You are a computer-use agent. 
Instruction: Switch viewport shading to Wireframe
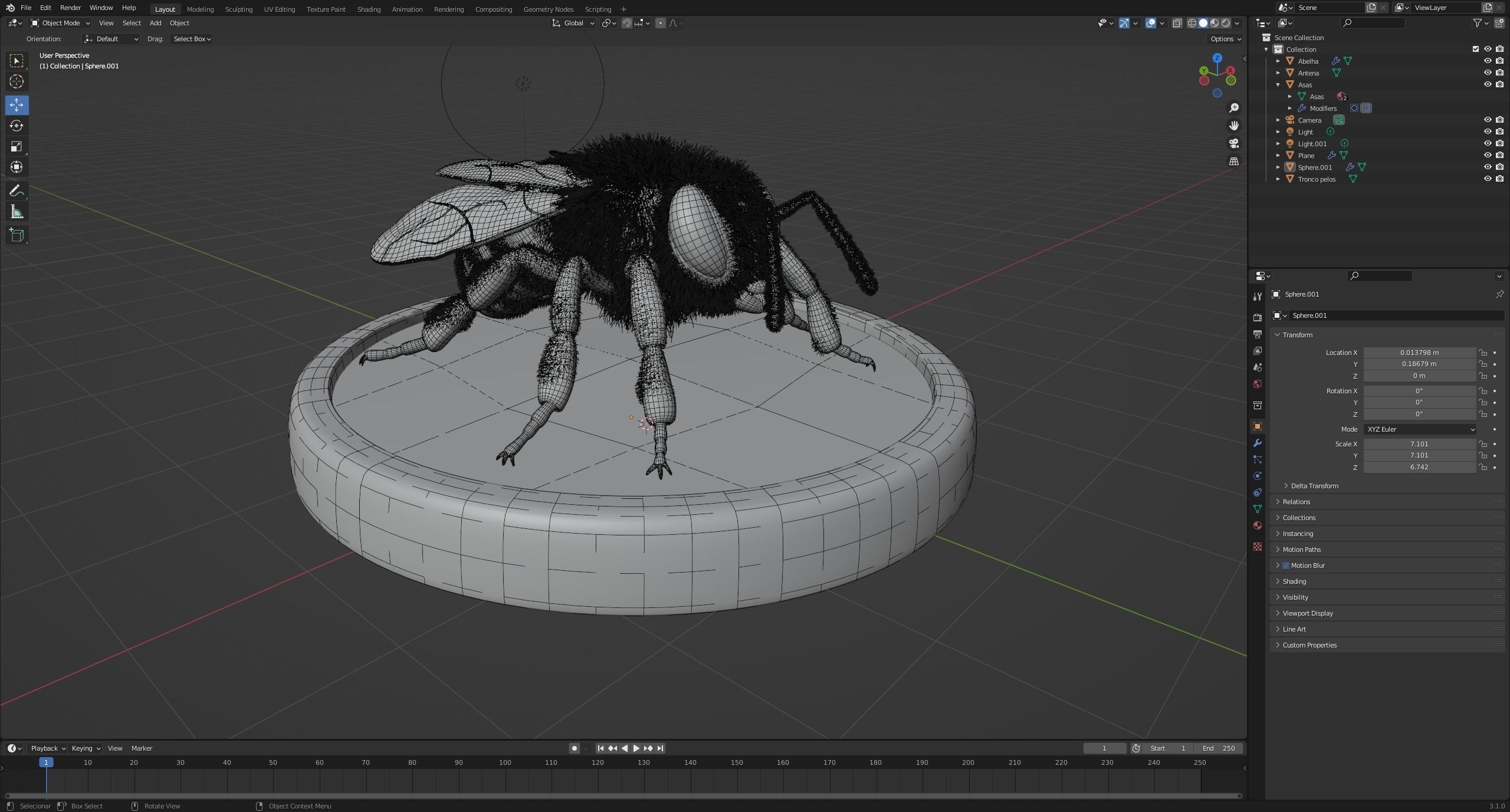pos(1191,23)
